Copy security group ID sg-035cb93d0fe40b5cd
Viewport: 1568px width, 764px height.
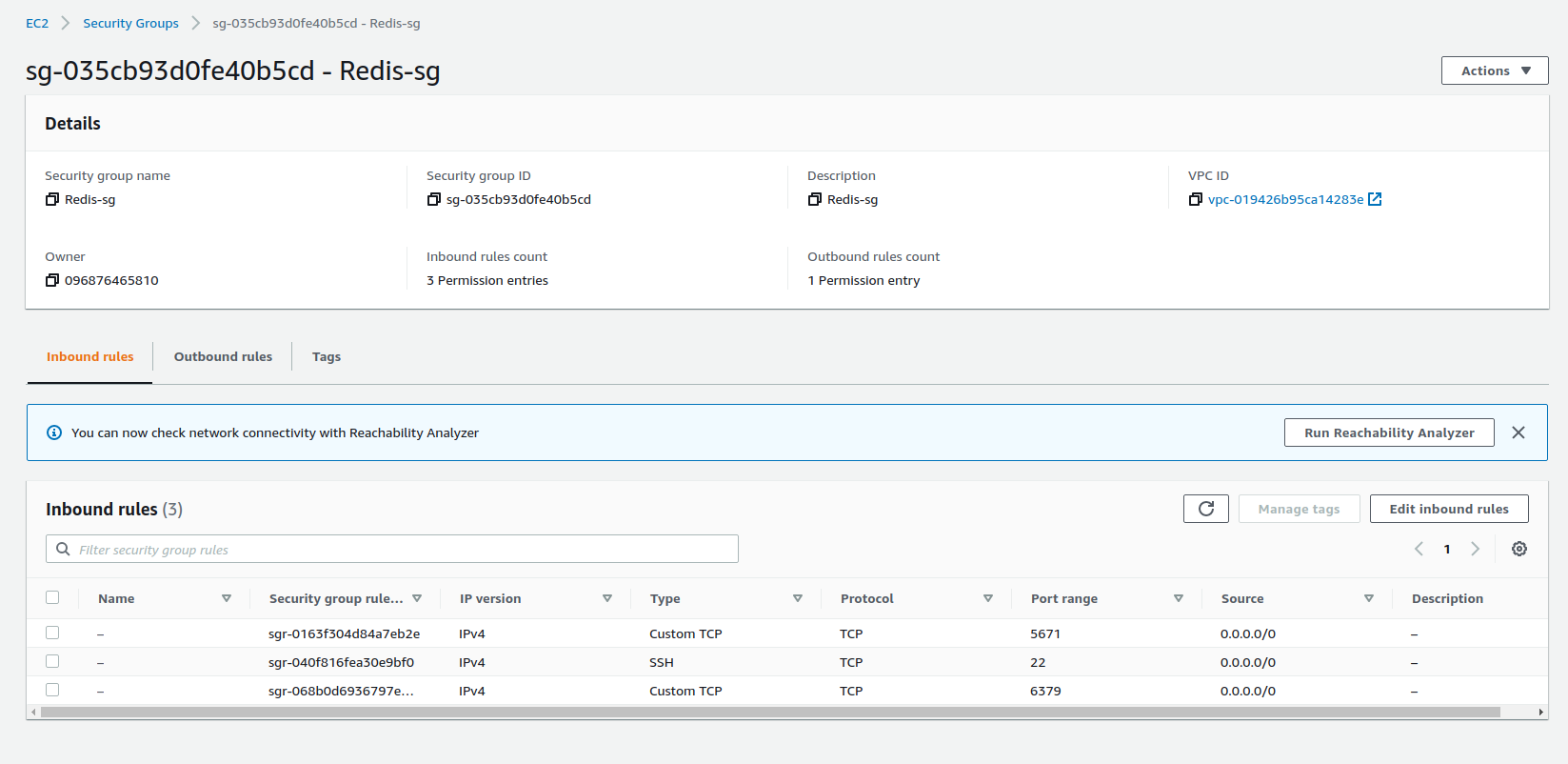[434, 199]
